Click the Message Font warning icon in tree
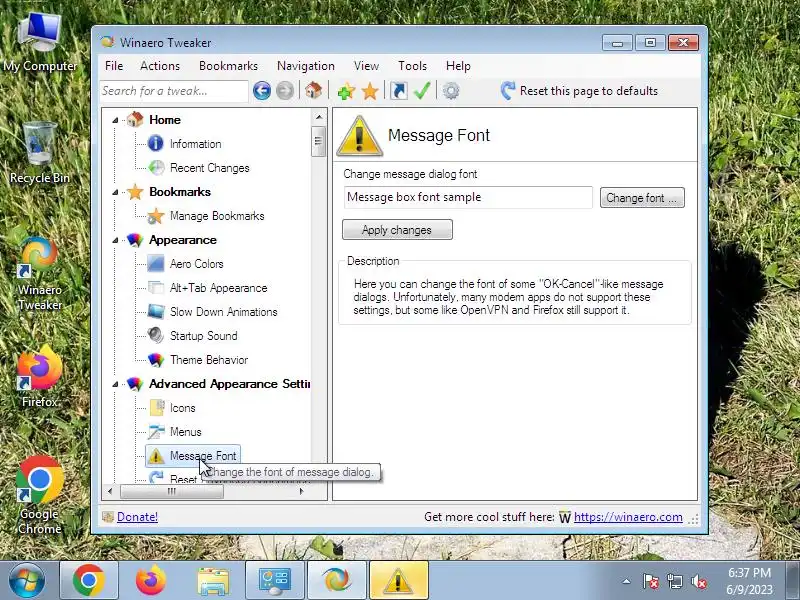Viewport: 800px width, 600px height. tap(156, 456)
